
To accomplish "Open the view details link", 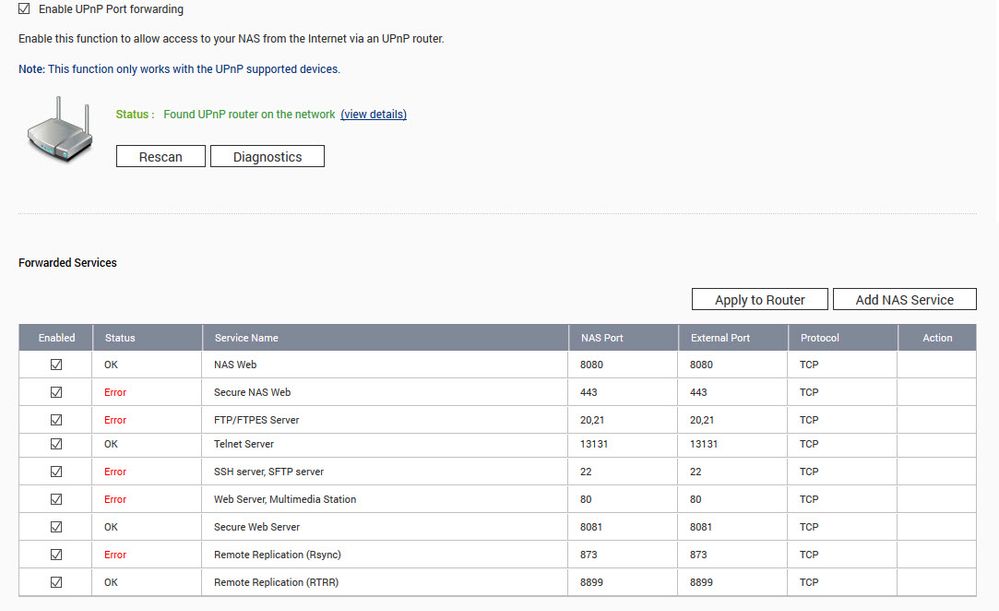I will 373,114.
